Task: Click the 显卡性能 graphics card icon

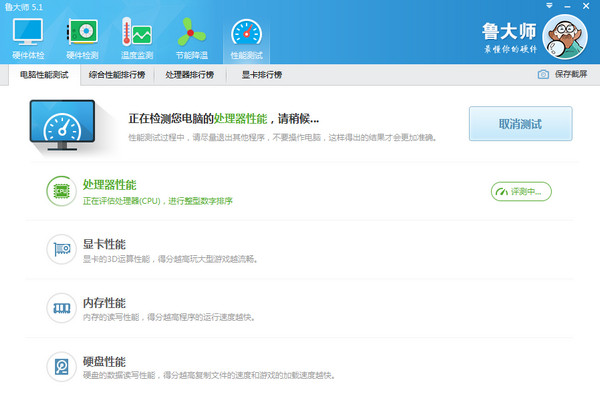Action: [61, 249]
